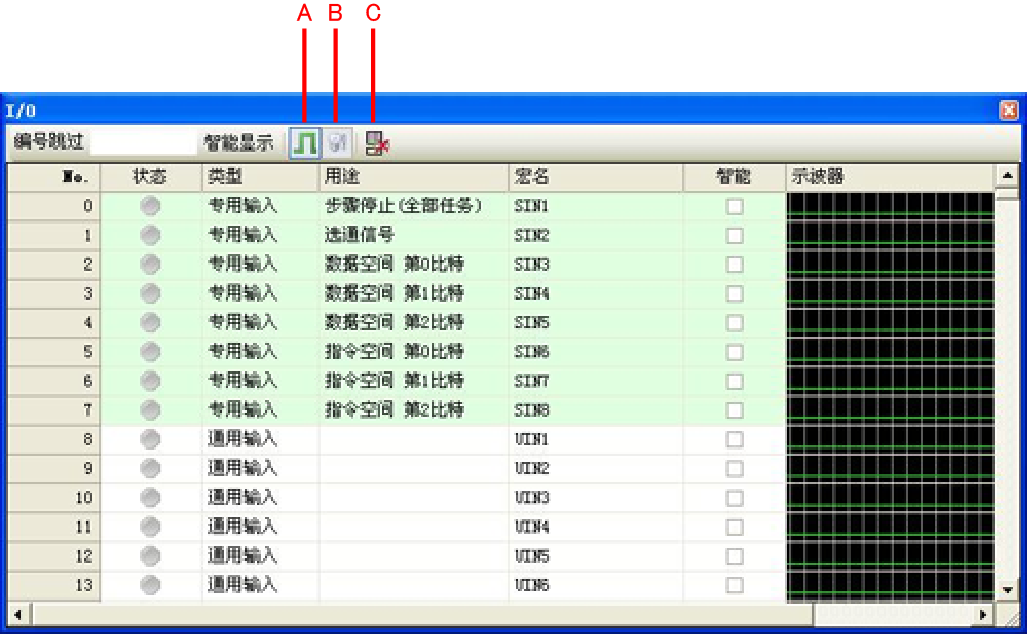Click the oscilloscope trace for row 0
The height and width of the screenshot is (634, 1027).
pos(889,206)
